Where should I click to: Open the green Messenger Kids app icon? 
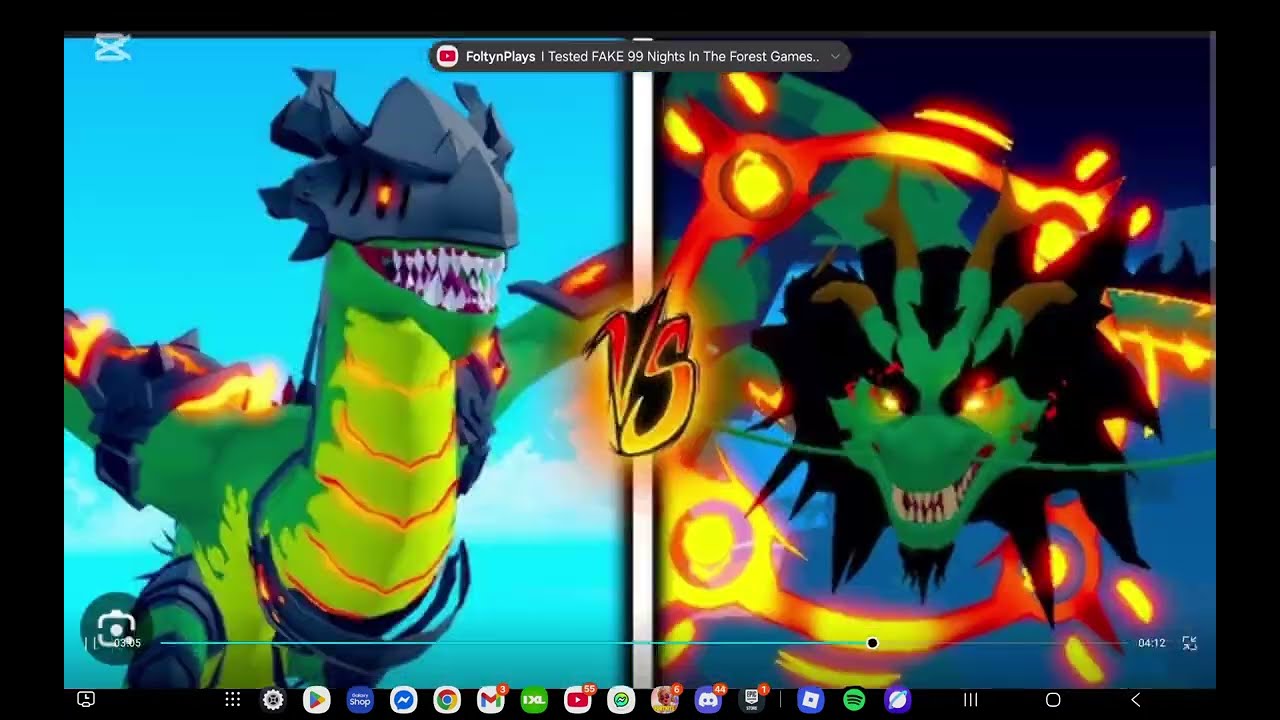(x=621, y=700)
